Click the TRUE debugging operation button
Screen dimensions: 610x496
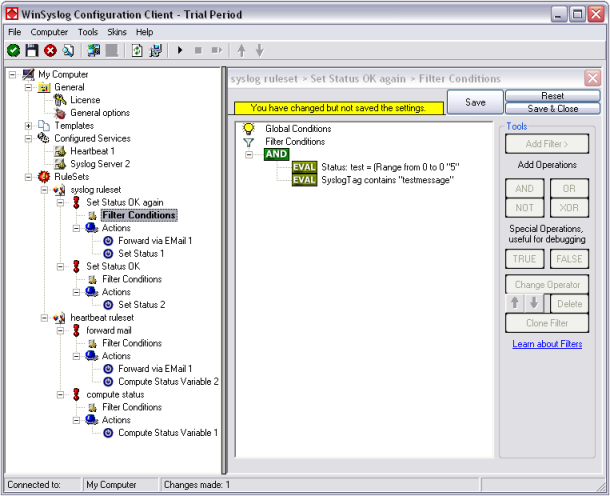coord(524,259)
